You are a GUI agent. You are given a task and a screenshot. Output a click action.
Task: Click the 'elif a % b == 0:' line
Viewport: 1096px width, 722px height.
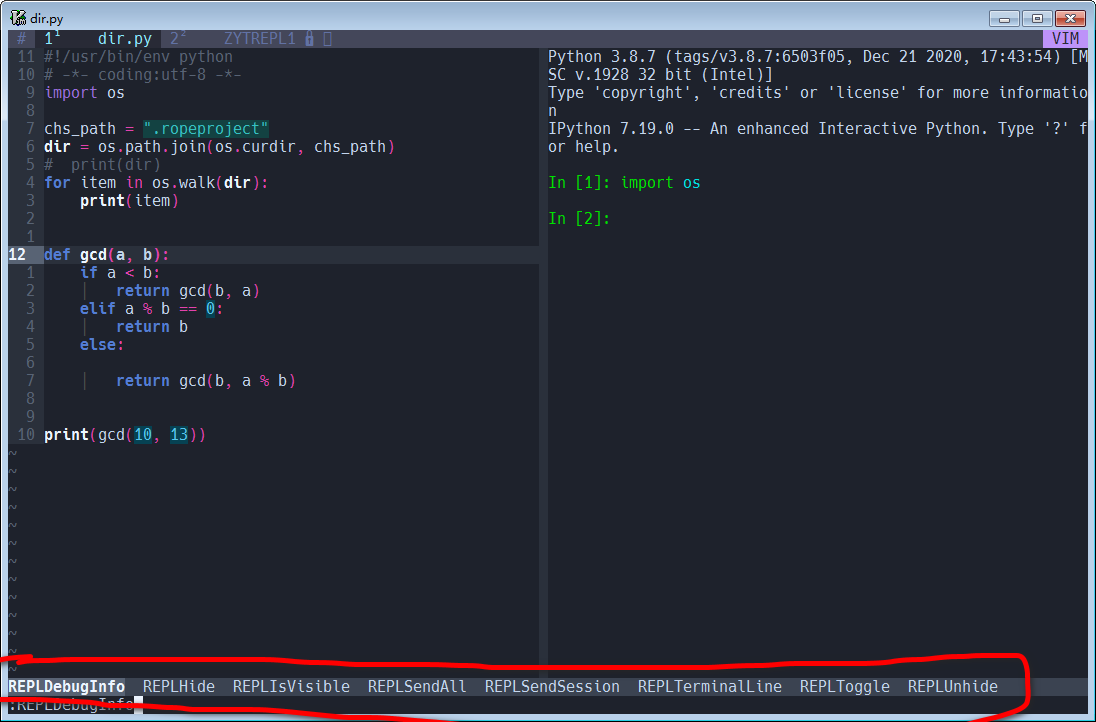coord(152,308)
